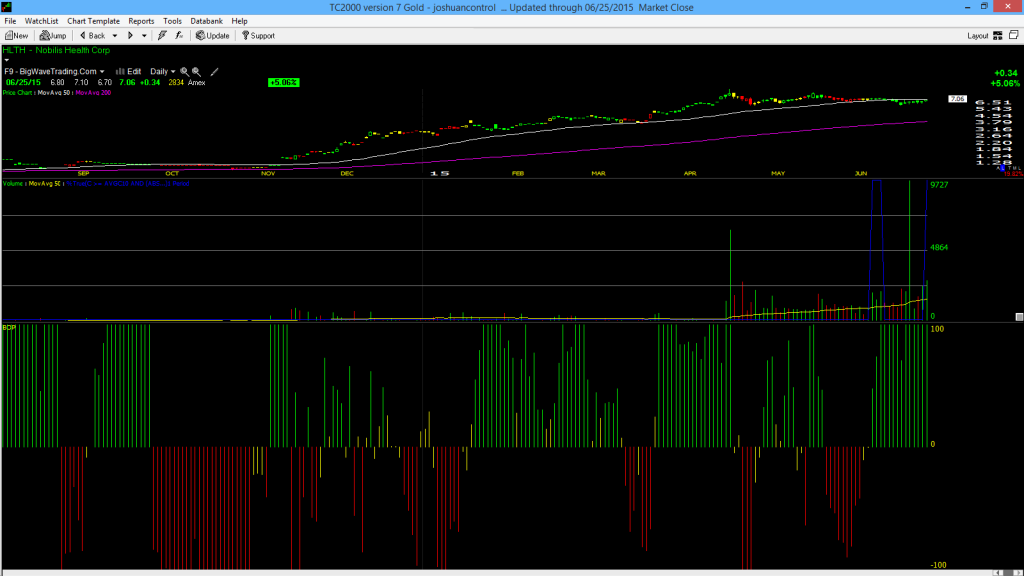Open the WatchList menu

[41, 21]
